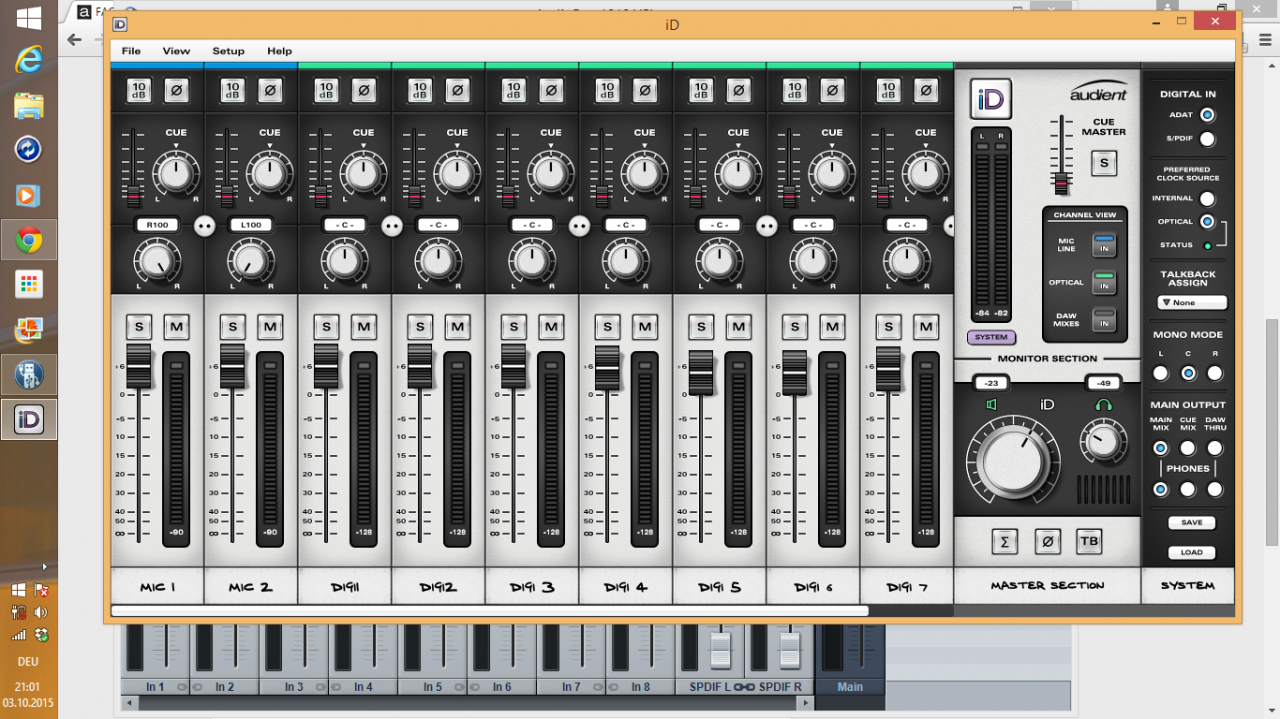This screenshot has height=719, width=1280.
Task: Enable the 10 dB pad on MIC 2
Action: pyautogui.click(x=232, y=90)
